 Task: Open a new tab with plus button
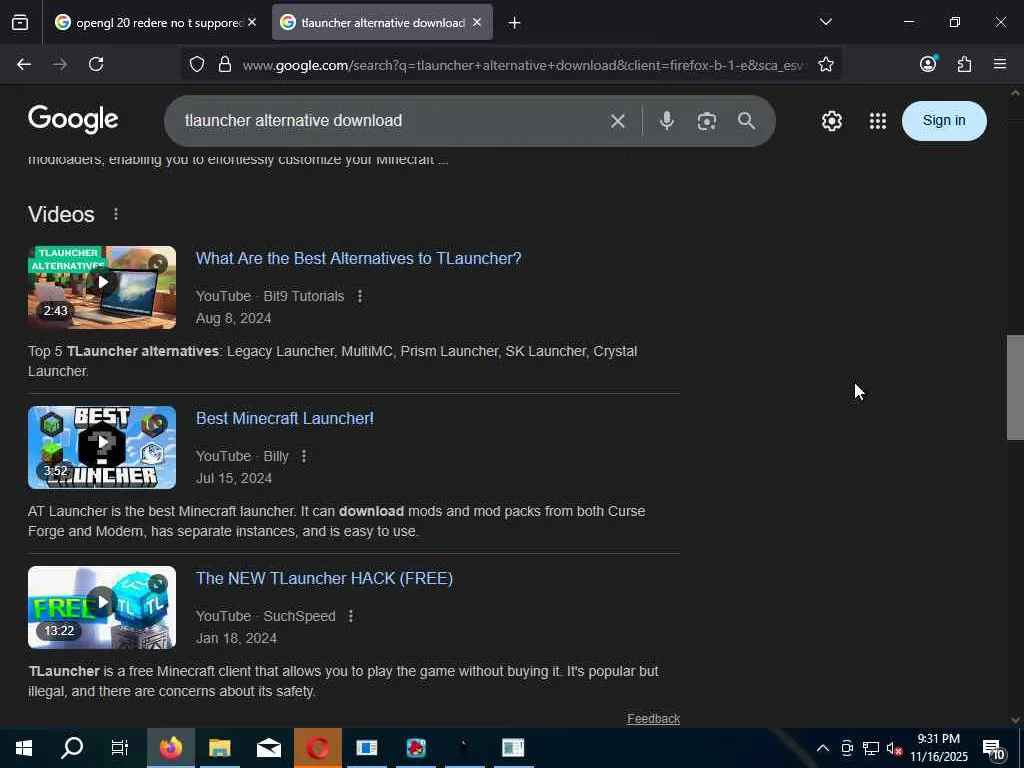[x=515, y=23]
